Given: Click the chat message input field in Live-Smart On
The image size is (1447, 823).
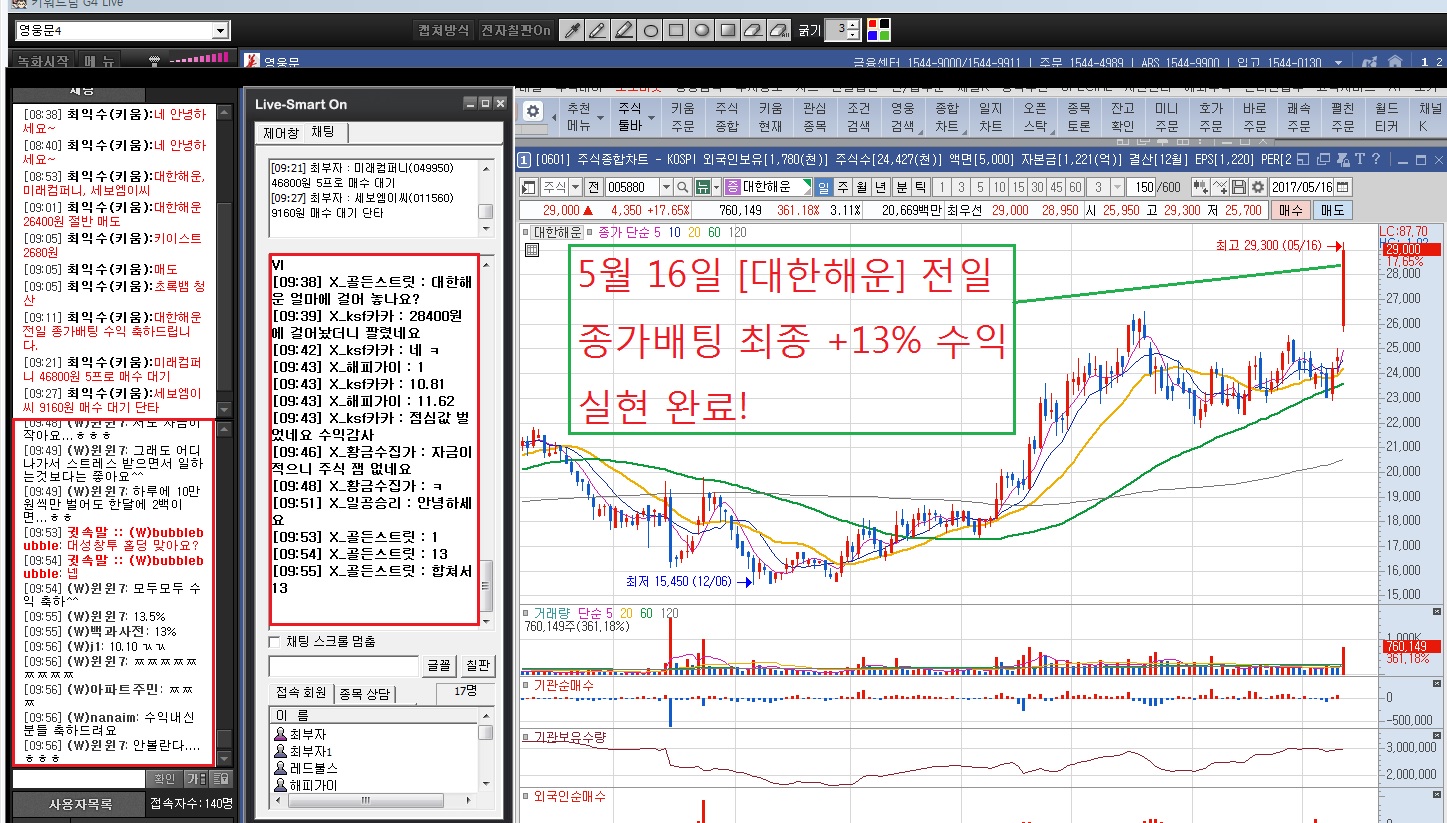Looking at the screenshot, I should tap(344, 666).
